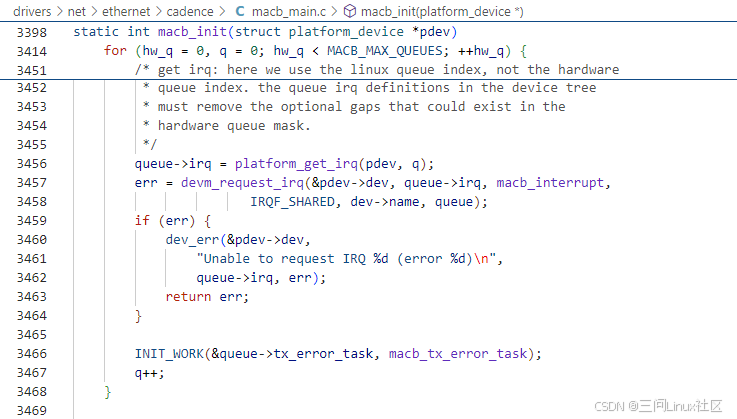The image size is (737, 419).
Task: Click 'dev->name' argument on line 3458
Action: pyautogui.click(x=385, y=202)
